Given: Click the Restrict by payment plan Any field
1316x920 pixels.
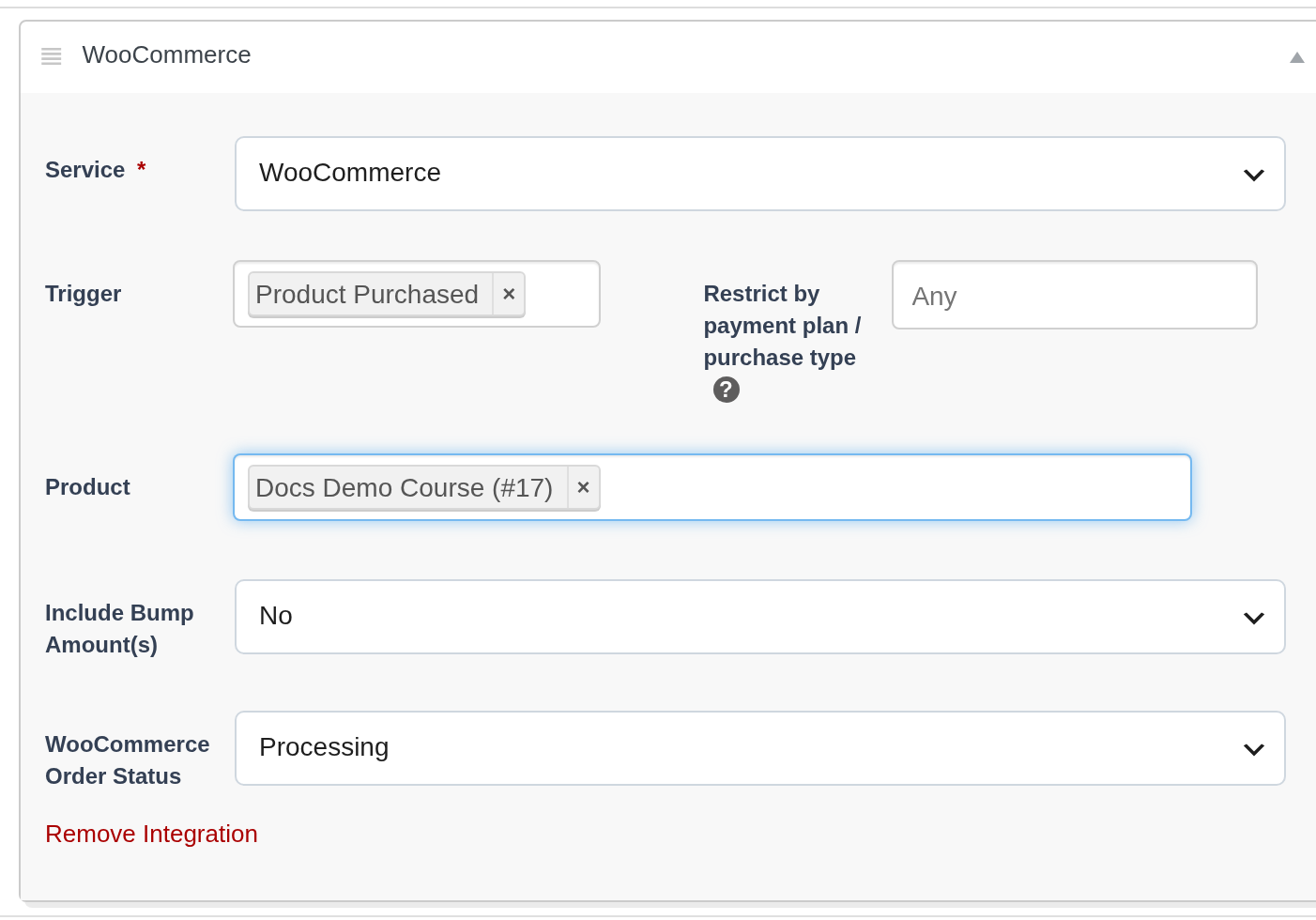Looking at the screenshot, I should pyautogui.click(x=1074, y=295).
